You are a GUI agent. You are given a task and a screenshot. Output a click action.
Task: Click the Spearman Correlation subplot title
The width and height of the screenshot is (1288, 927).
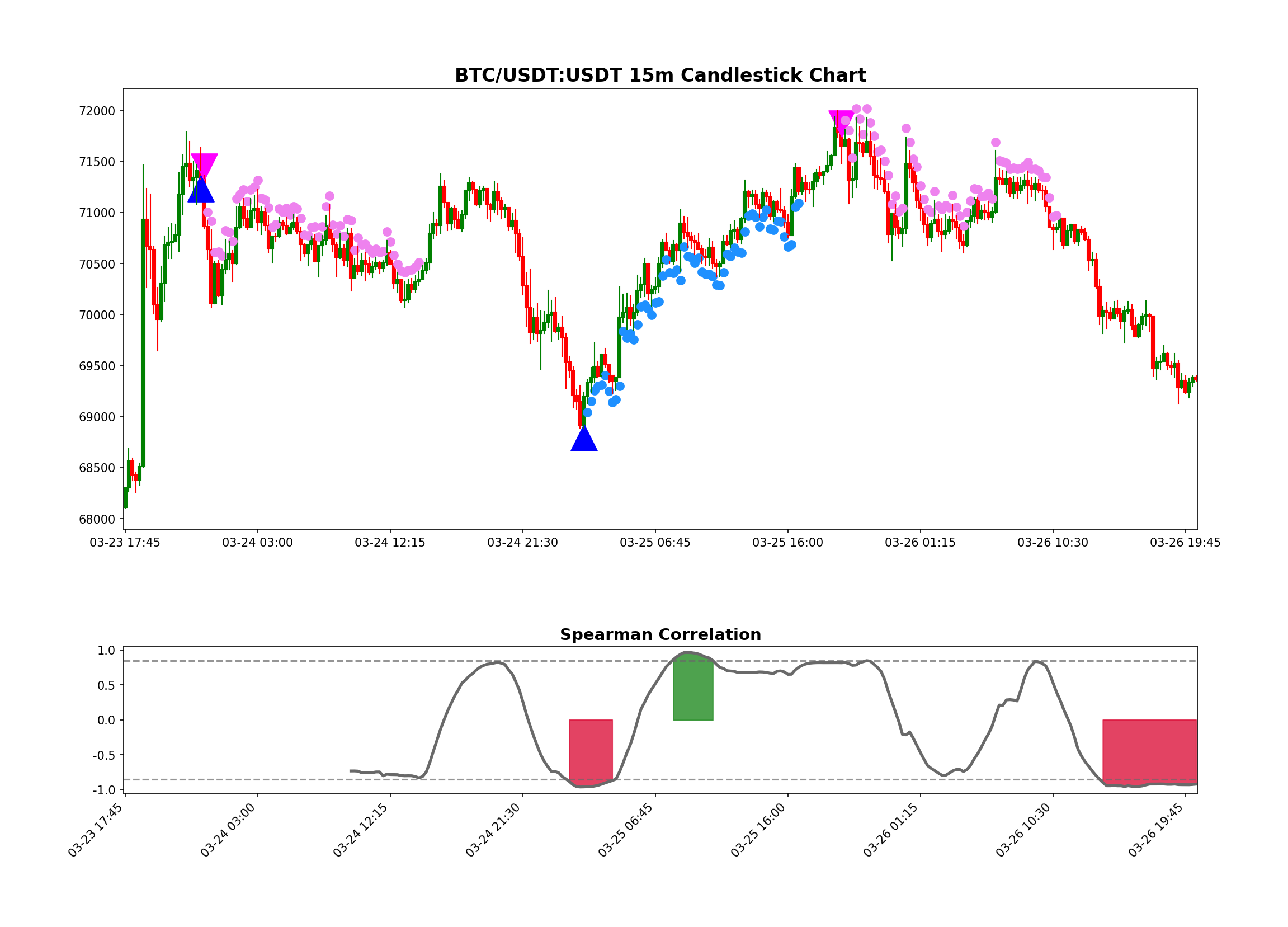click(660, 635)
